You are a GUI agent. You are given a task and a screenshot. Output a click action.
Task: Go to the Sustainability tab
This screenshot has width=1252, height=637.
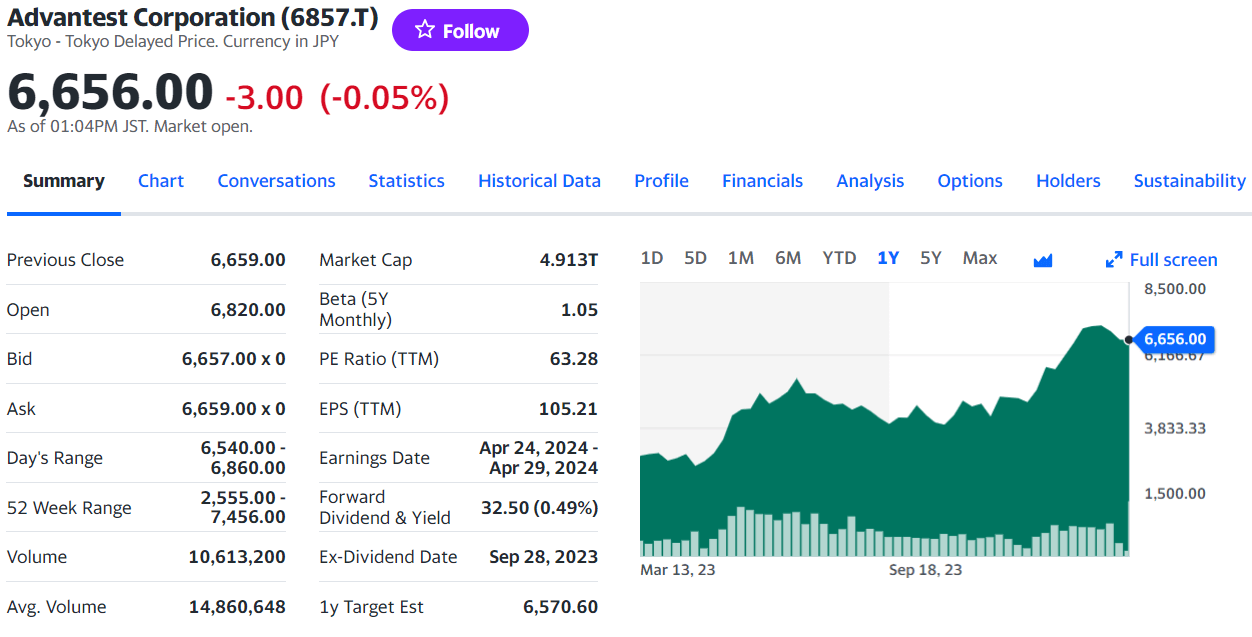(1189, 181)
